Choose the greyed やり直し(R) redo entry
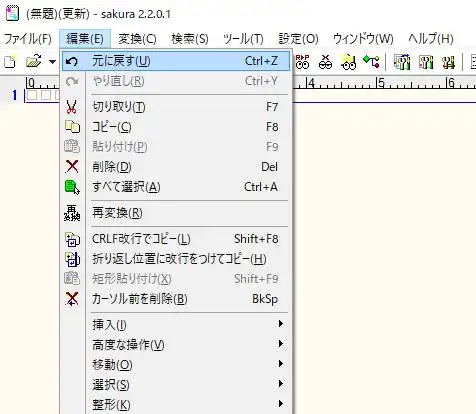This screenshot has height=414, width=476. (x=176, y=81)
